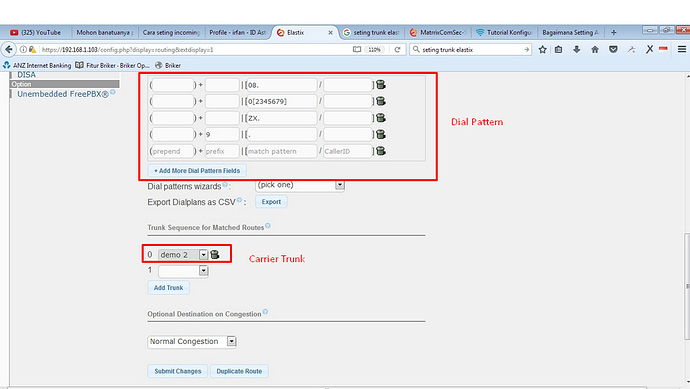The image size is (690, 389).
Task: Click help icon by Trunk Sequence for Matched Routes
Action: click(268, 226)
